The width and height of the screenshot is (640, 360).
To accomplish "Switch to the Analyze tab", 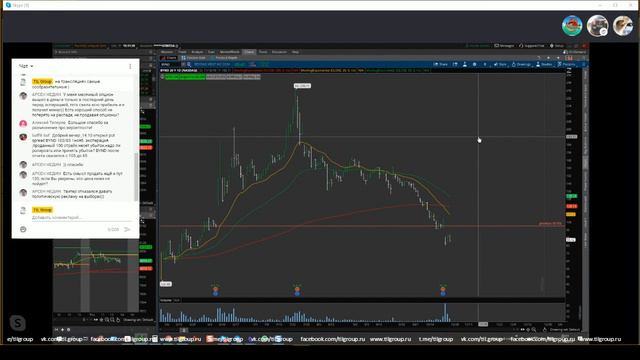I will pyautogui.click(x=197, y=52).
